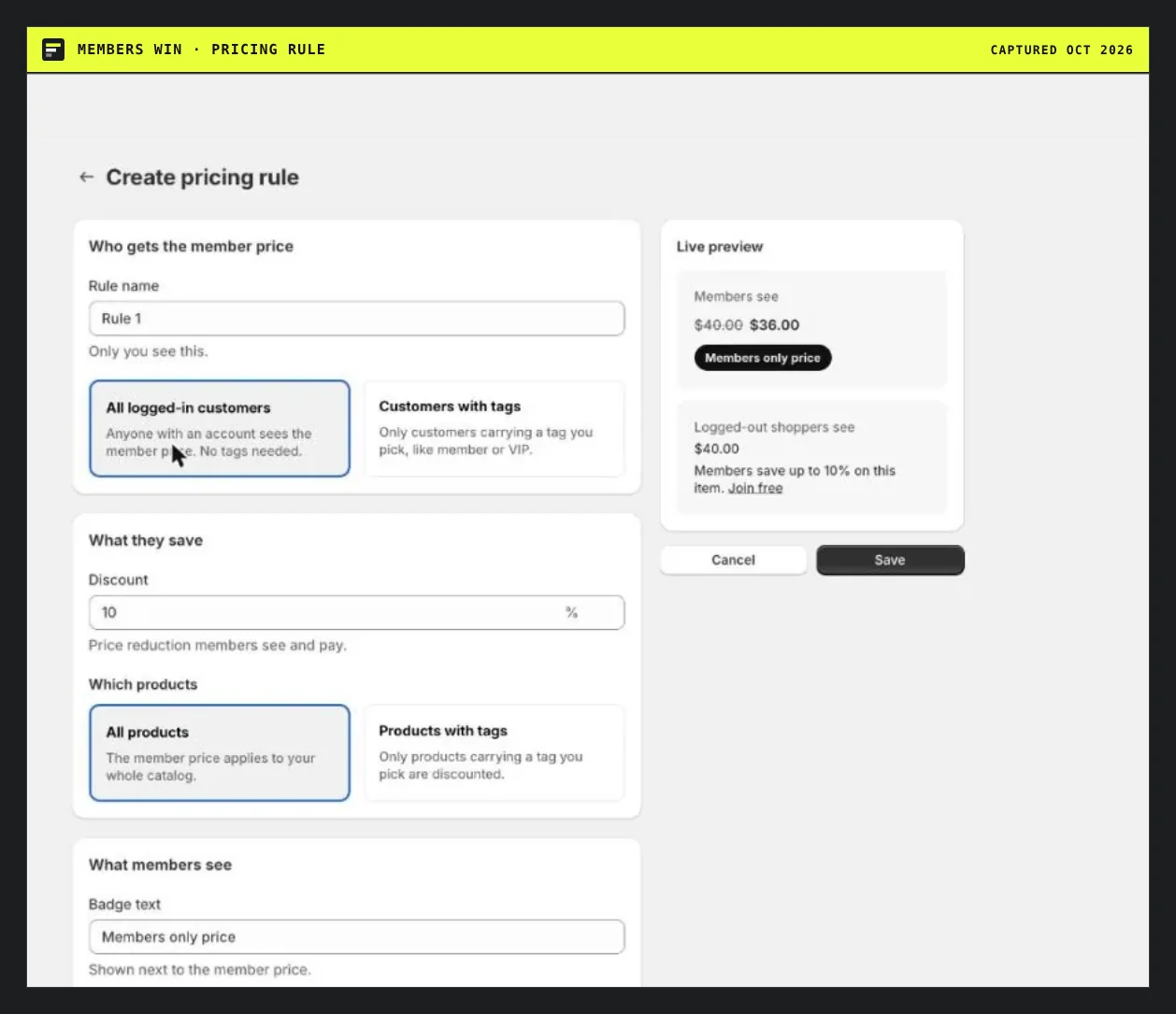Click the Badge text field label
1176x1014 pixels.
tap(124, 904)
